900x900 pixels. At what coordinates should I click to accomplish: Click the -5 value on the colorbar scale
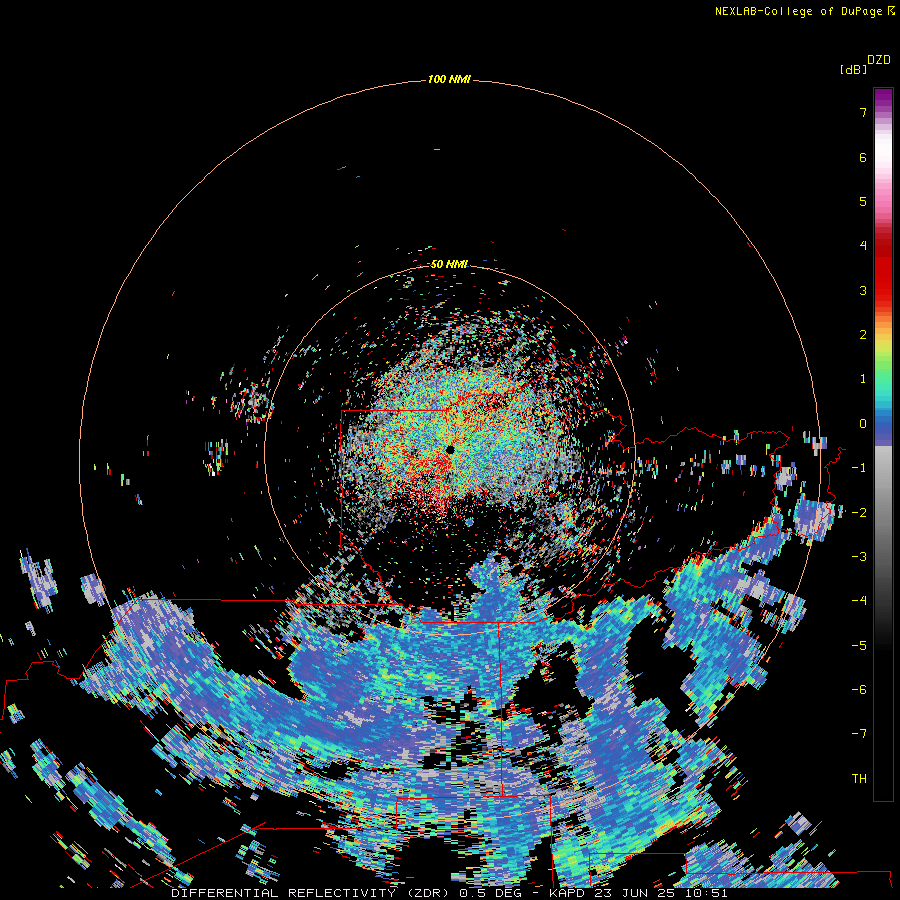pyautogui.click(x=859, y=646)
